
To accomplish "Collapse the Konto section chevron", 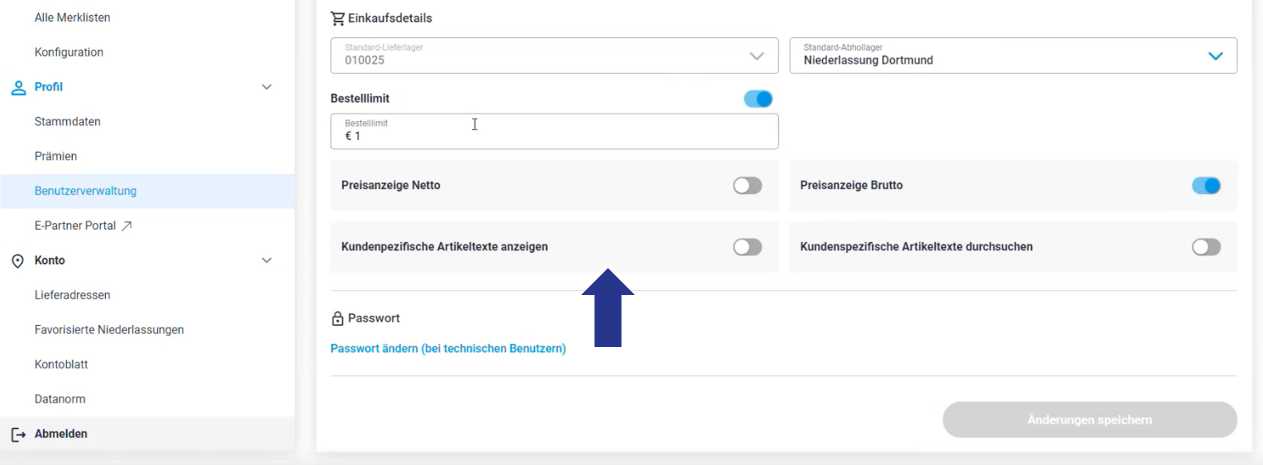I will tap(267, 260).
